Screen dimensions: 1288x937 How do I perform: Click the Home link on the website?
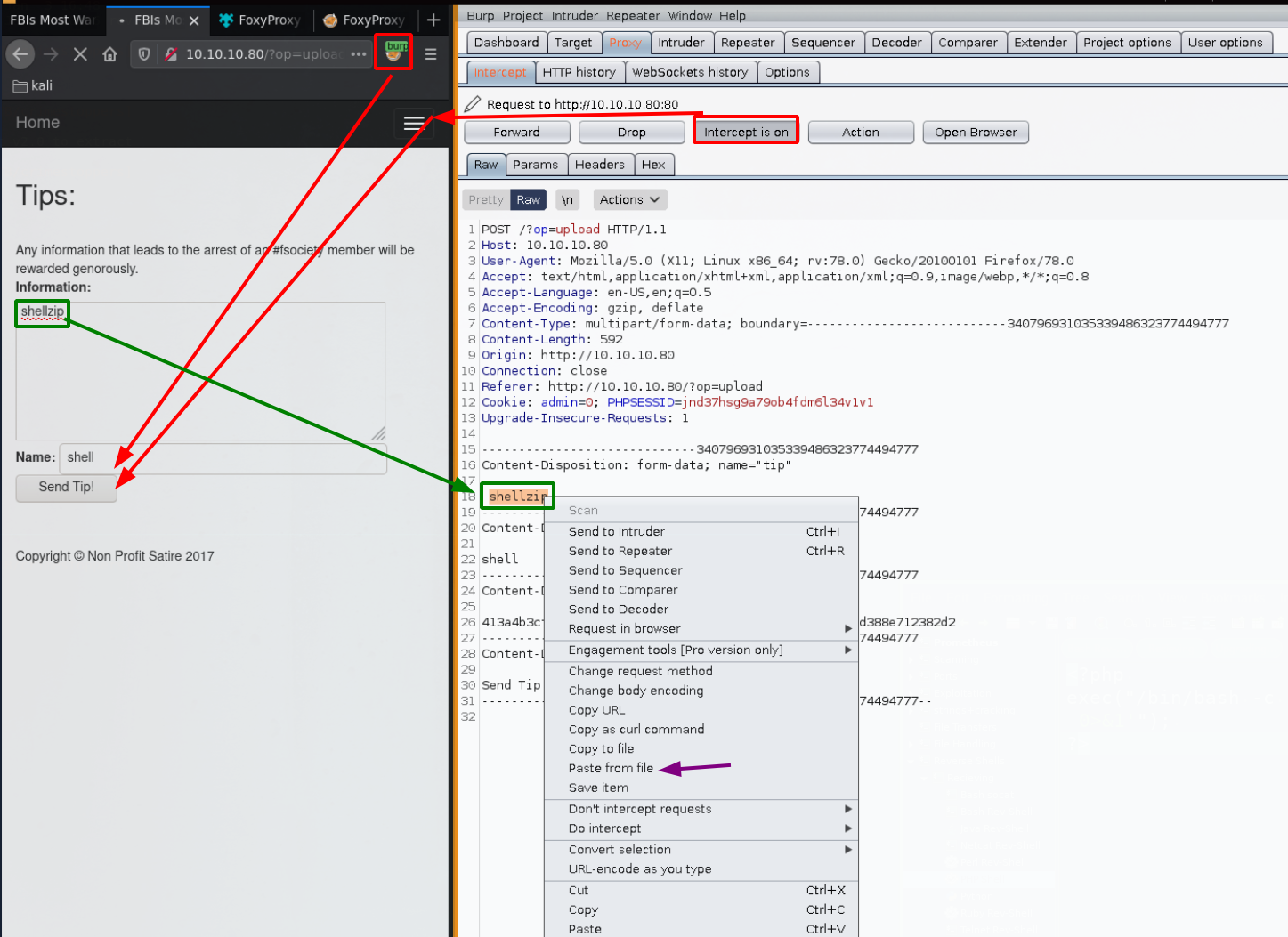pos(37,123)
